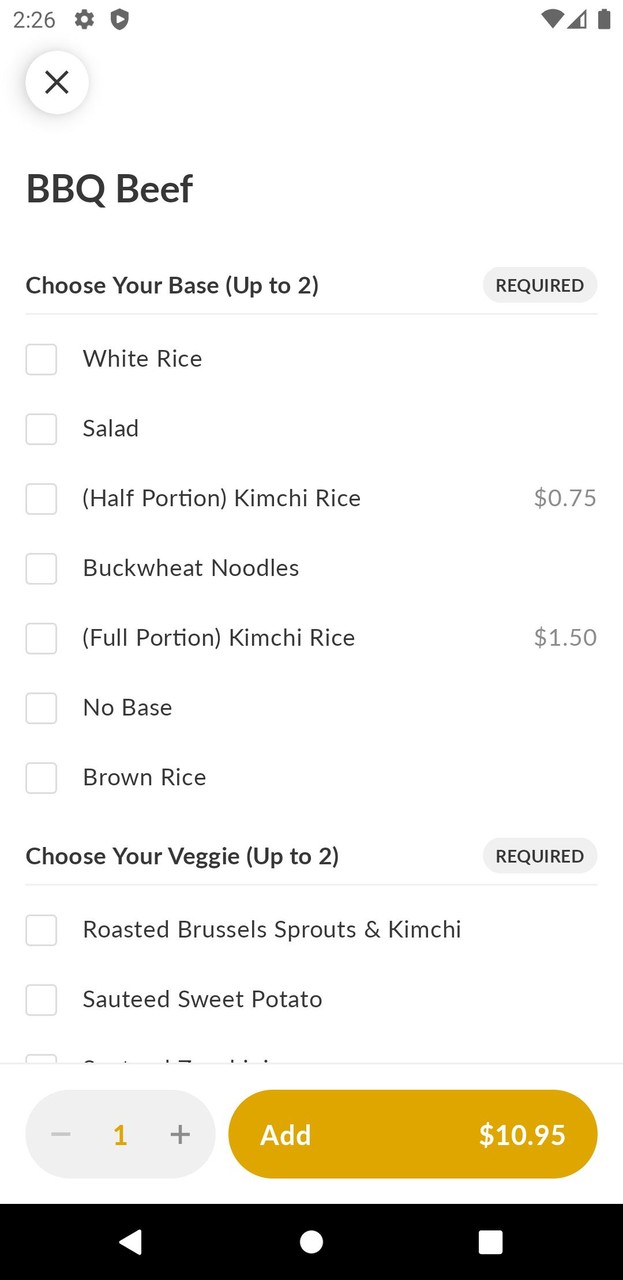This screenshot has height=1280, width=623.
Task: Select (Full Portion) Kimchi Rice
Action: coord(41,638)
